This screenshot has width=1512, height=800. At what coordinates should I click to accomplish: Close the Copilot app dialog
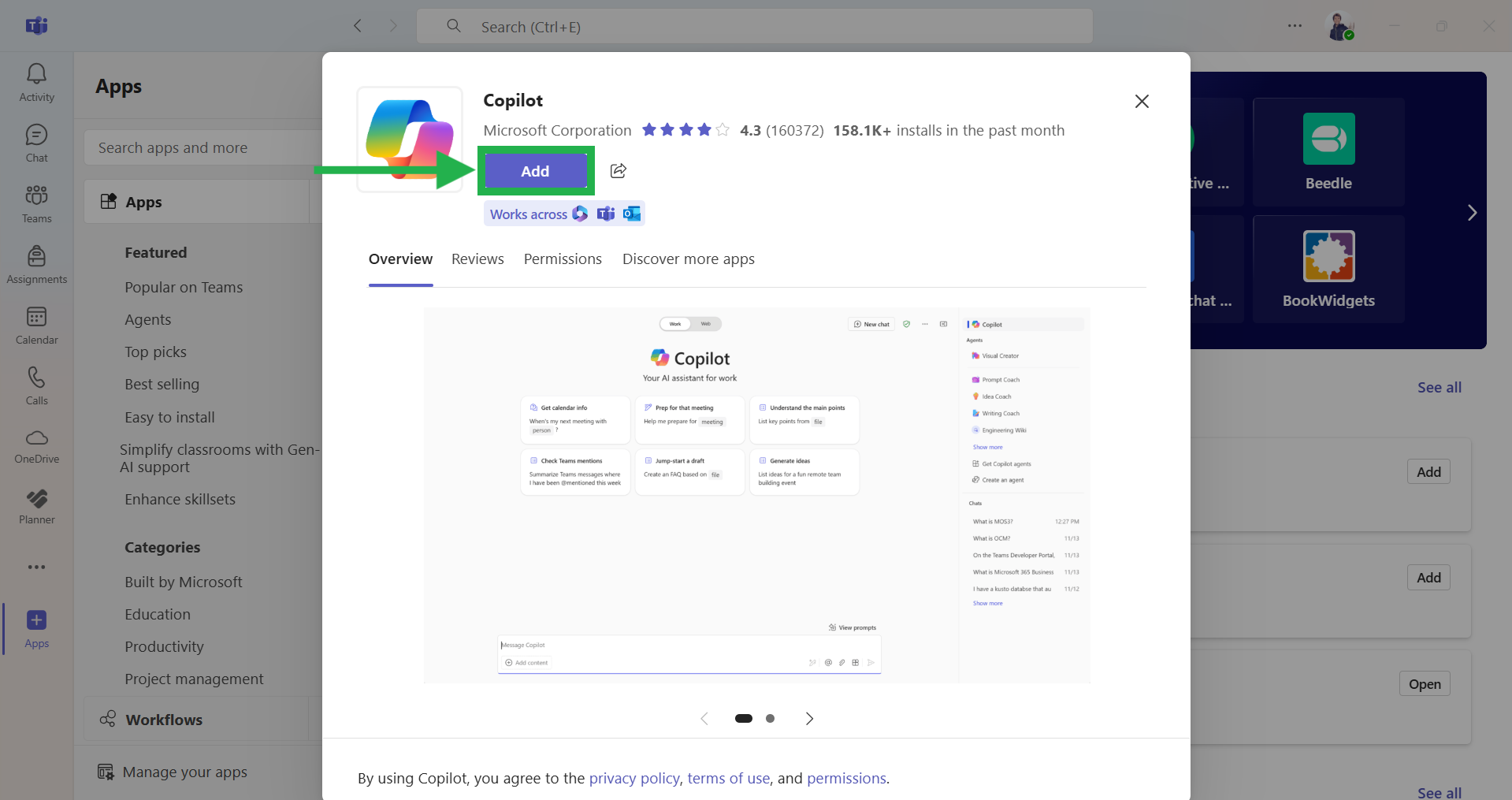(x=1142, y=101)
